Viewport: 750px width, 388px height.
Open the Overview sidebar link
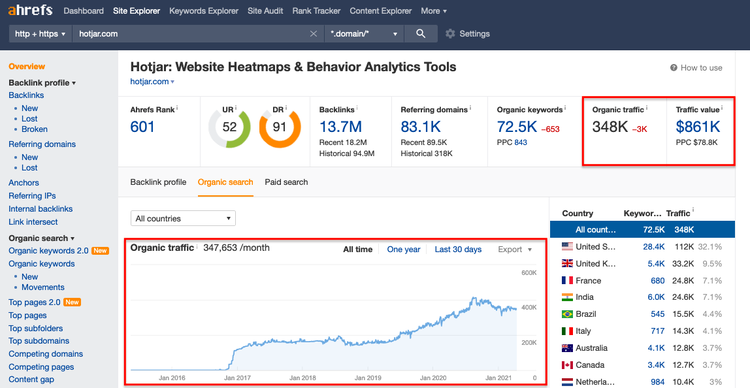point(27,67)
